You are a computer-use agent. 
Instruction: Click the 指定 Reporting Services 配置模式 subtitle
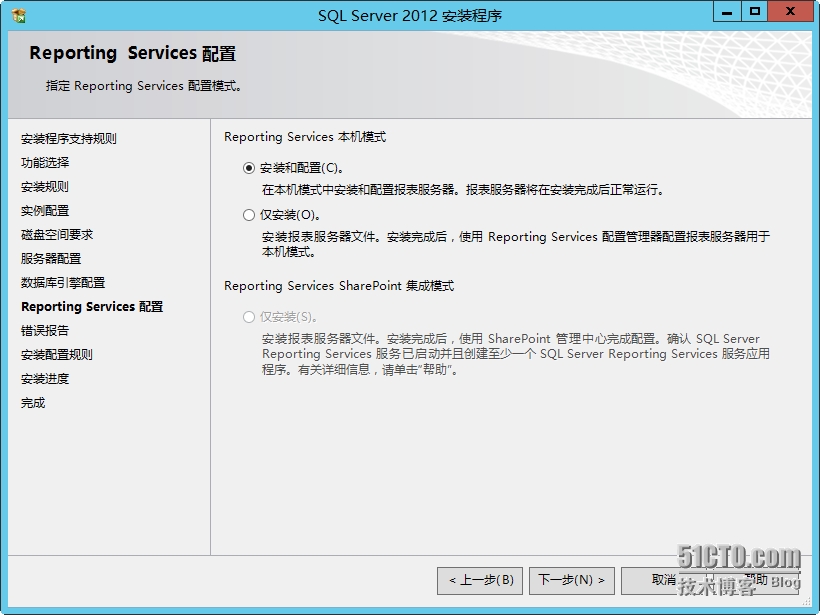click(143, 86)
